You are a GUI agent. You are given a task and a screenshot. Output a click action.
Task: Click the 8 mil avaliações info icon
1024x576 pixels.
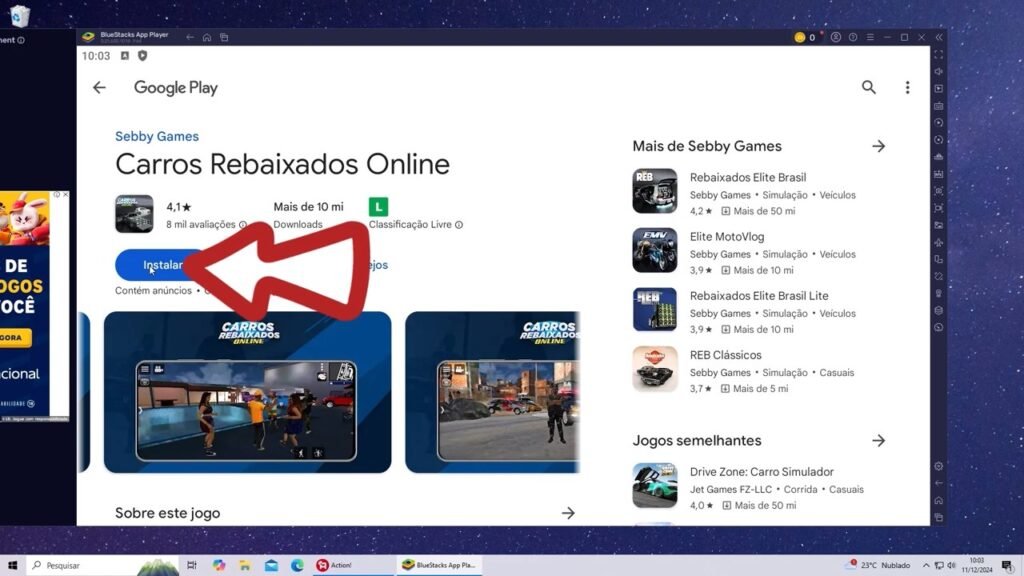click(x=243, y=225)
